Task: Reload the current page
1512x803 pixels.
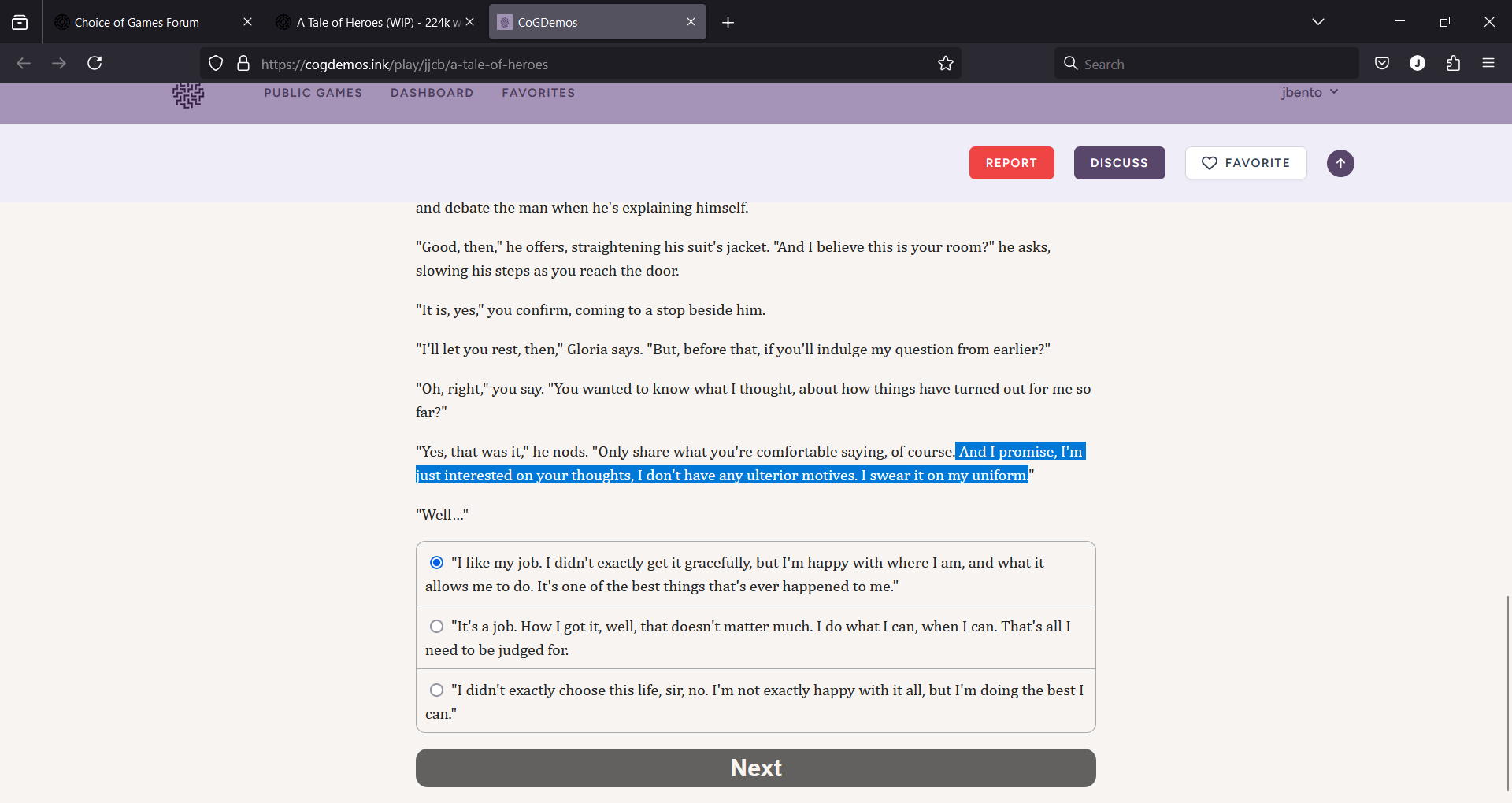Action: point(94,63)
